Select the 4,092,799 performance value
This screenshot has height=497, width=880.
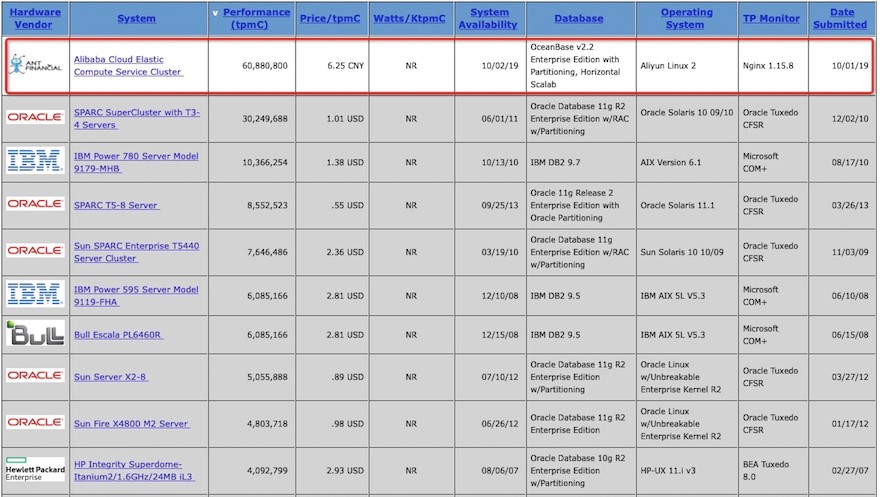[x=267, y=471]
